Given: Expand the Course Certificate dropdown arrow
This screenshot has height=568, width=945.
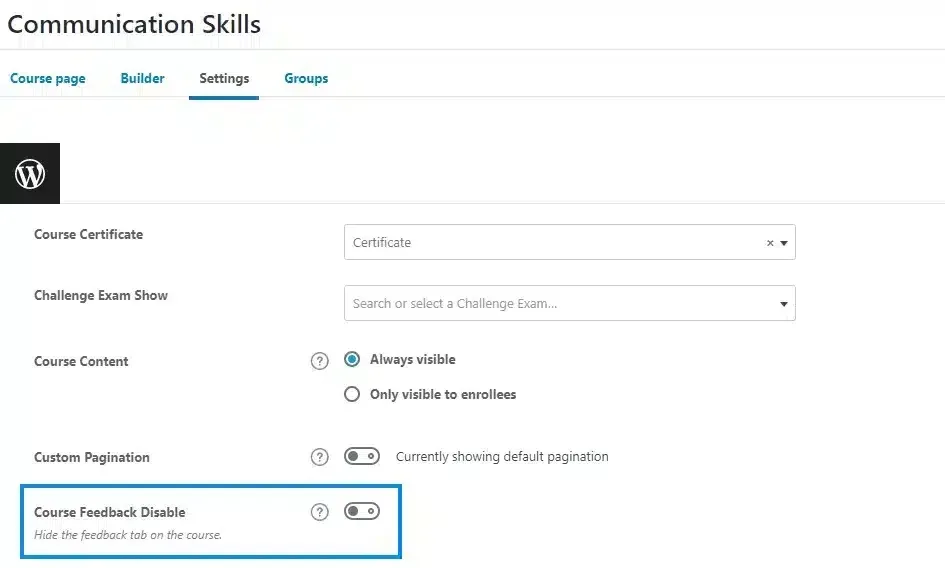Looking at the screenshot, I should pos(784,243).
